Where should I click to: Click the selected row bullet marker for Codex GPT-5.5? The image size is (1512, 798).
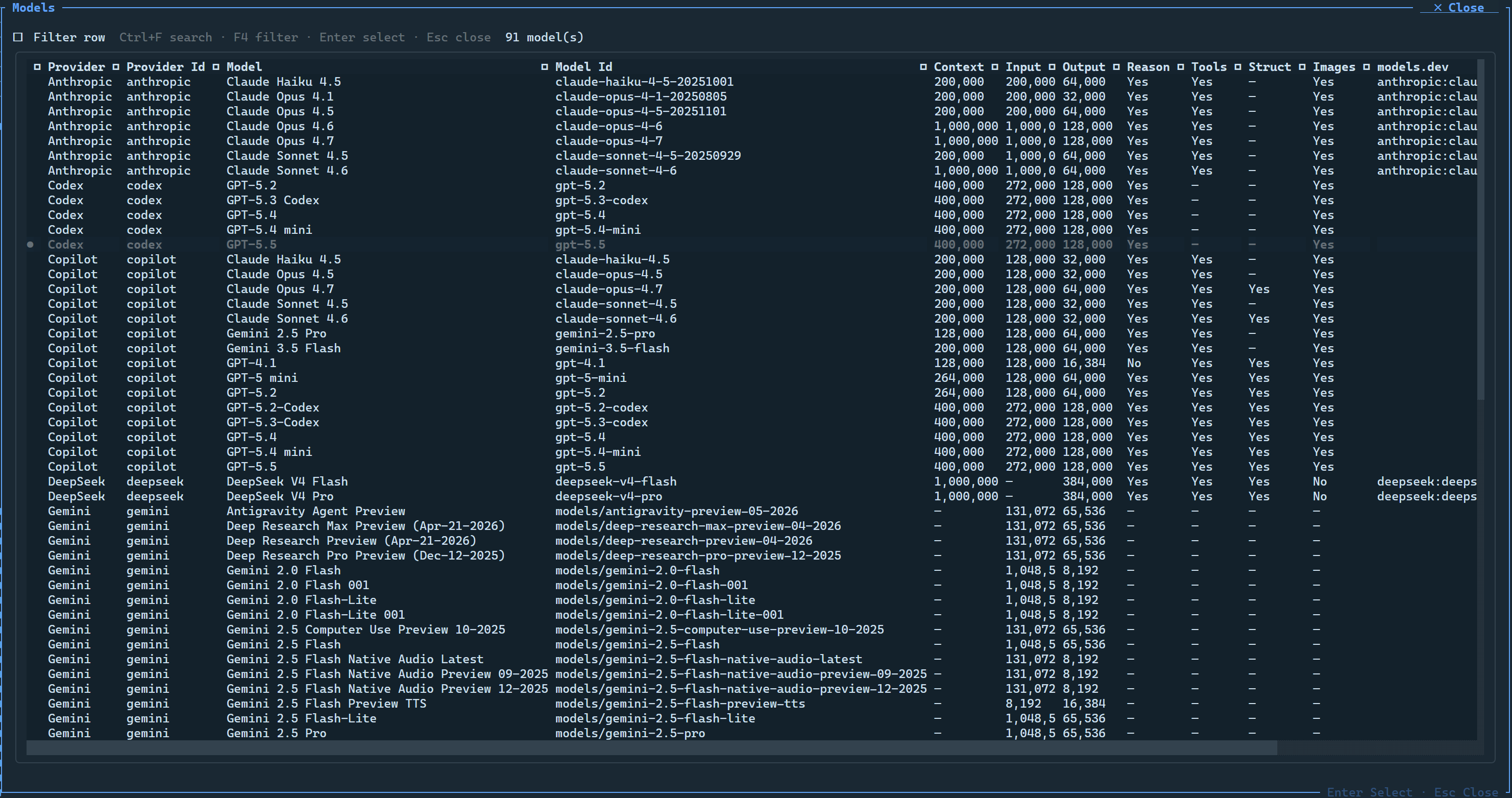tap(31, 245)
